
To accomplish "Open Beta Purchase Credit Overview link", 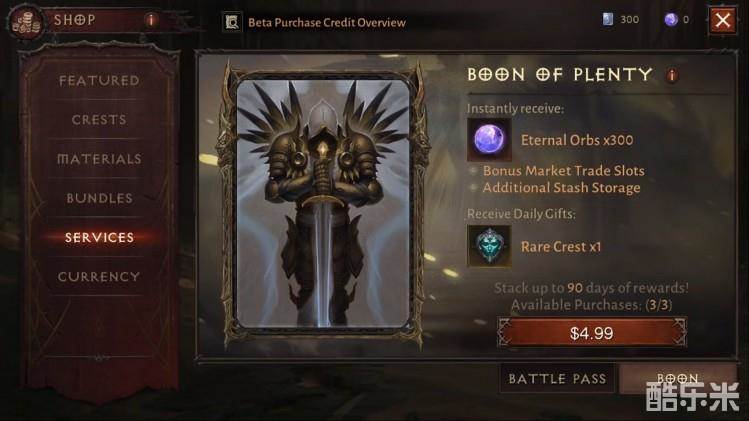I will click(327, 22).
